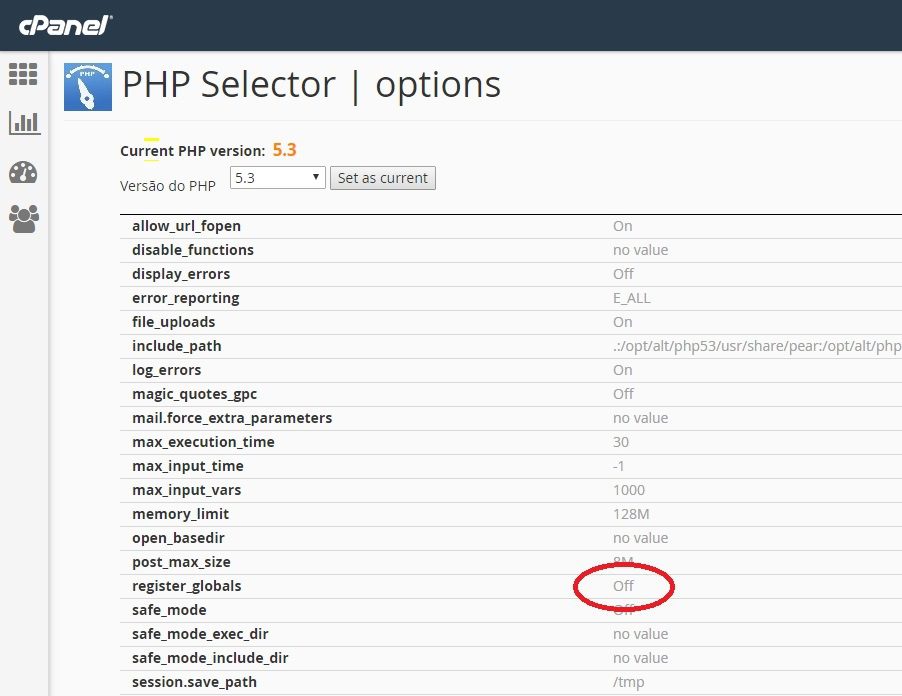This screenshot has width=902, height=696.
Task: Select the allow_url_fopen option label
Action: [186, 226]
